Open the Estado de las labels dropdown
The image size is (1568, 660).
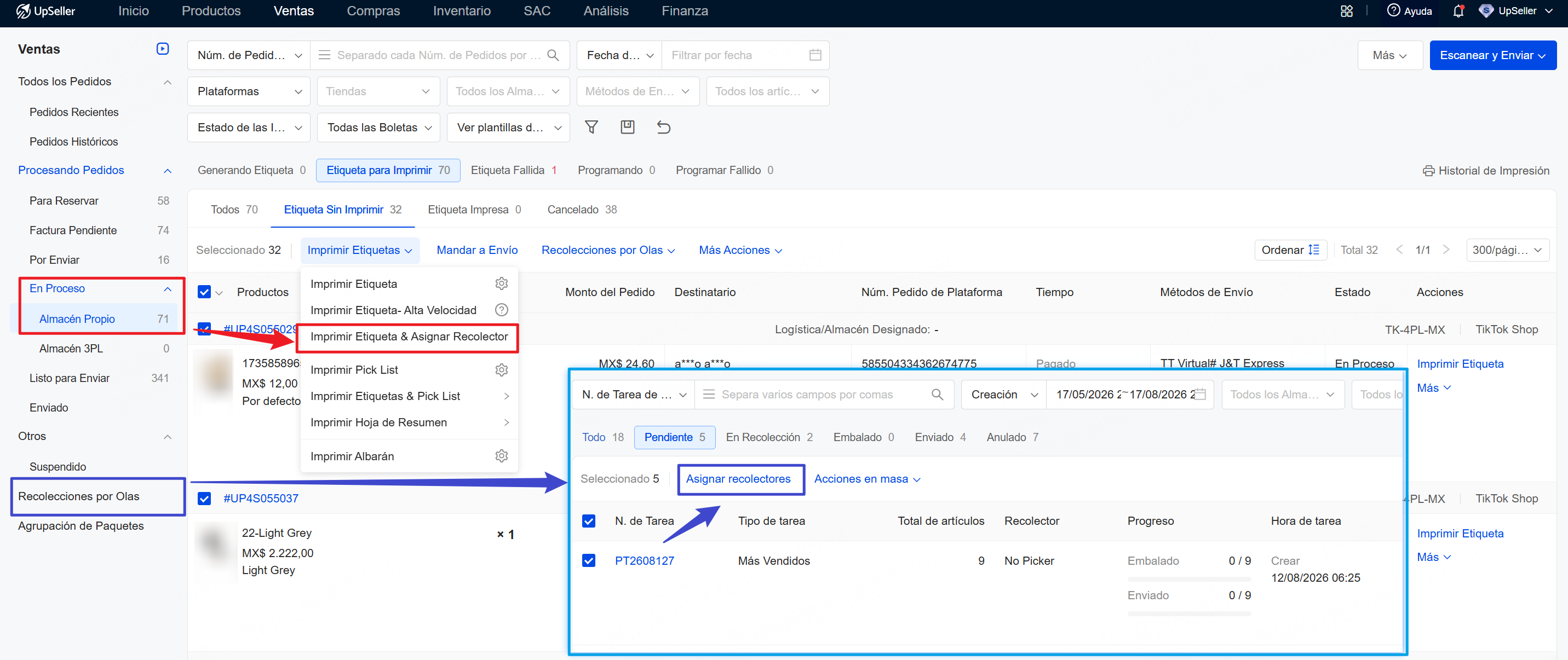click(249, 127)
